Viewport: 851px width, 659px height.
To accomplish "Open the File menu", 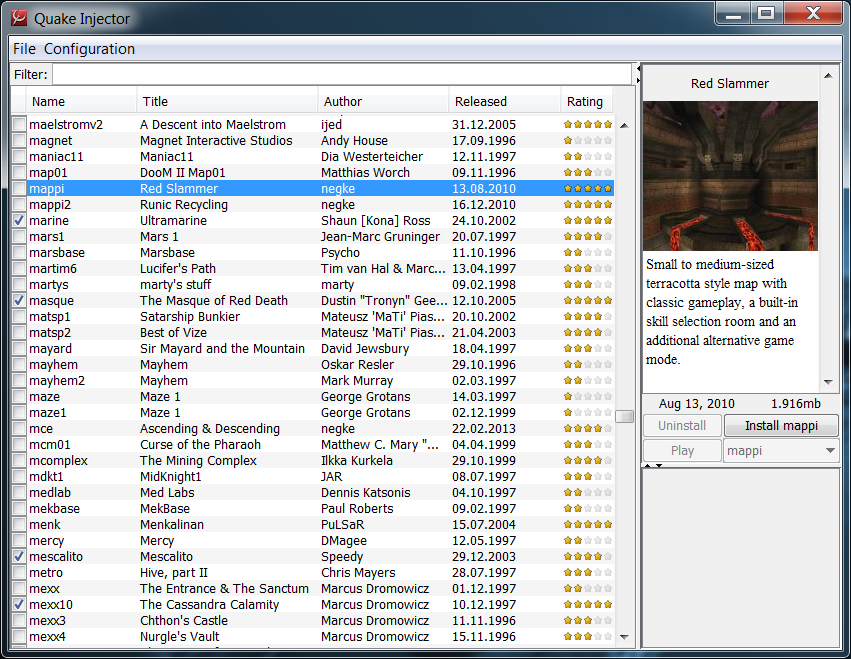I will click(24, 49).
